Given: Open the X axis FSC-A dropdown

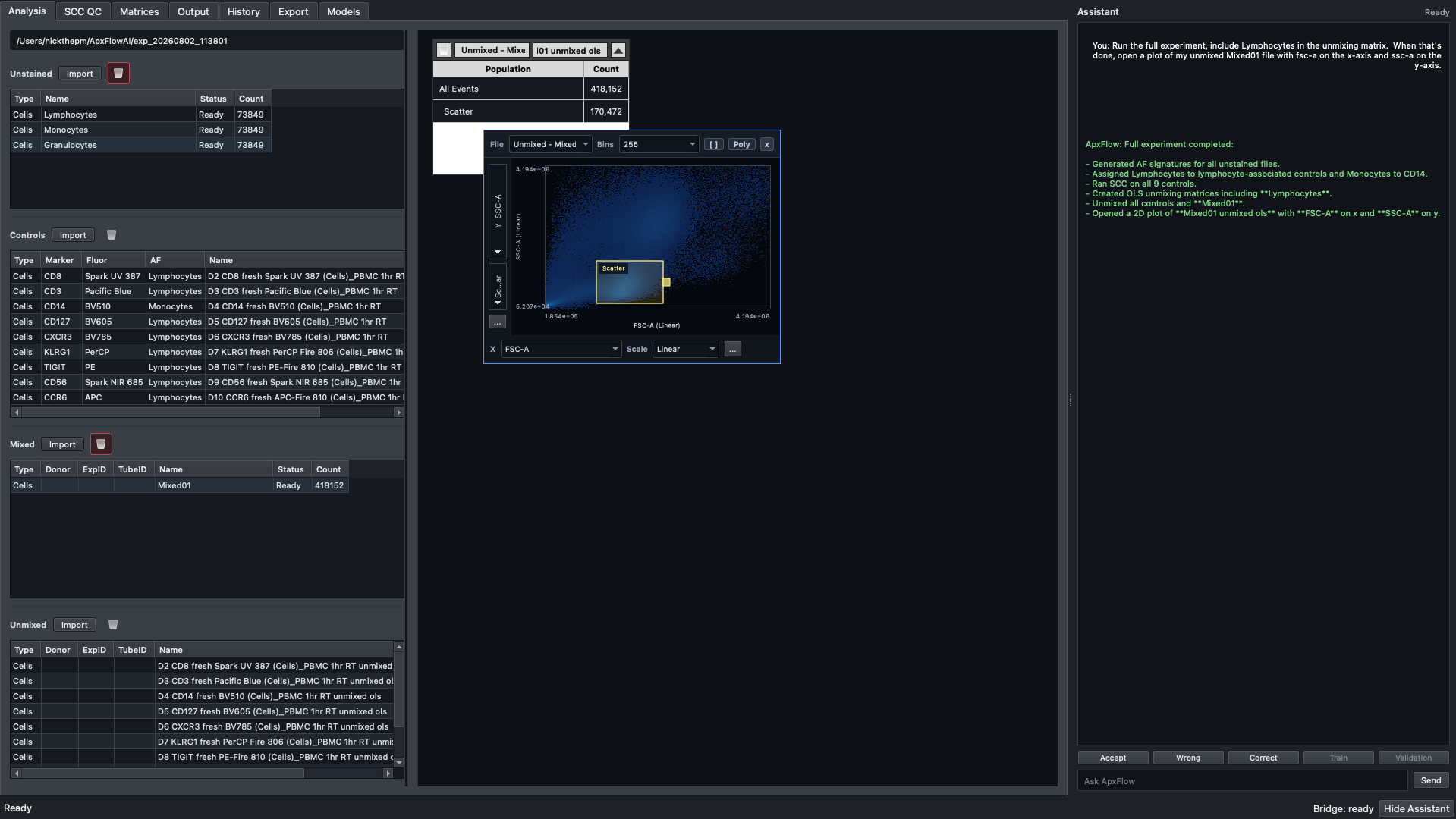Looking at the screenshot, I should [x=561, y=349].
